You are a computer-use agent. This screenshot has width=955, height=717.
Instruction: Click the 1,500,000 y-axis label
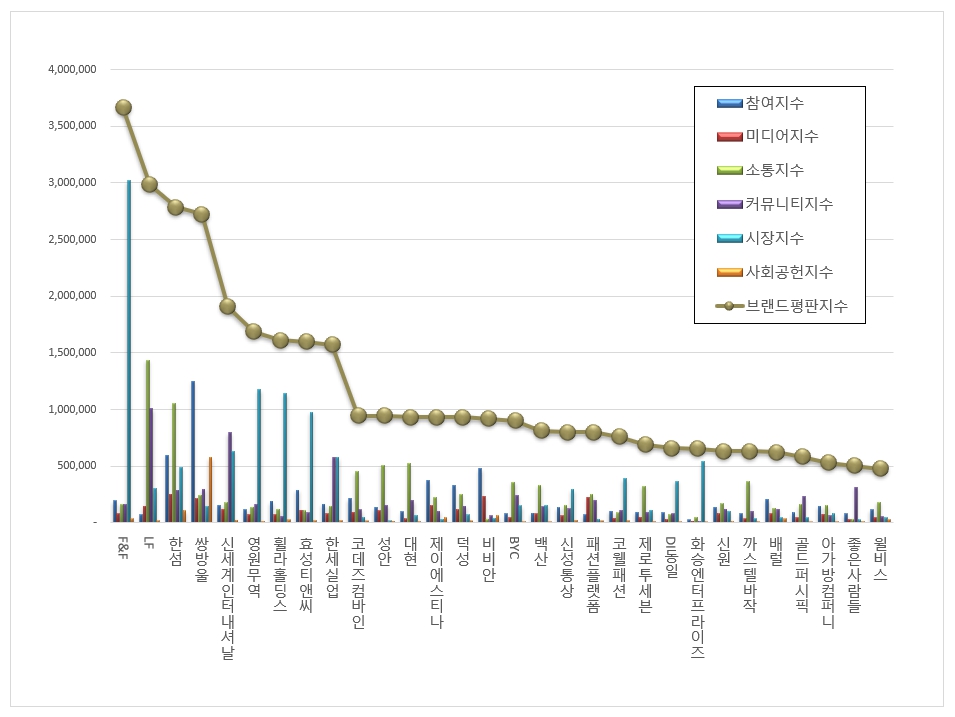[x=72, y=352]
